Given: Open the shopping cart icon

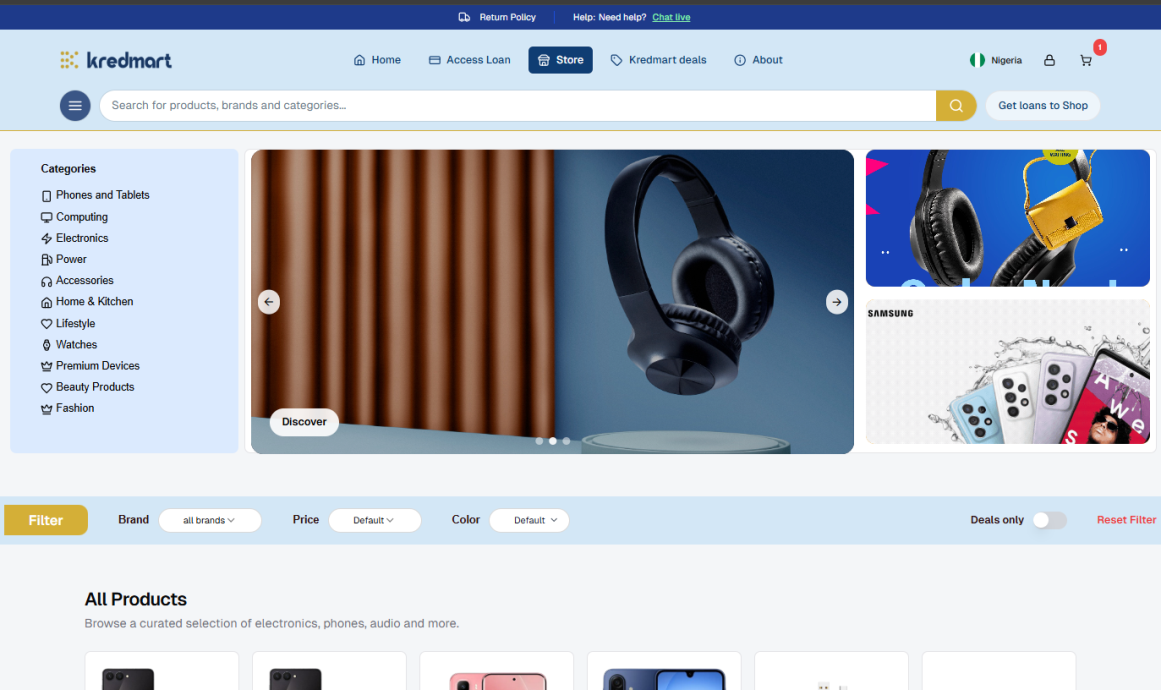Looking at the screenshot, I should click(x=1086, y=61).
